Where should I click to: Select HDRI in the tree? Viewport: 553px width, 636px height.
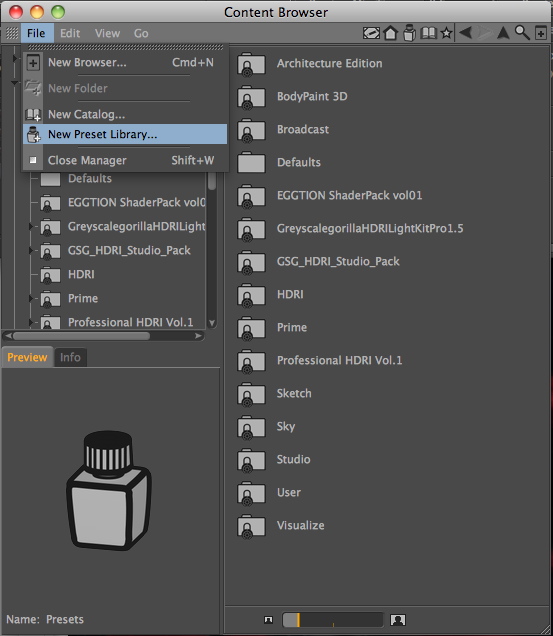(x=81, y=275)
